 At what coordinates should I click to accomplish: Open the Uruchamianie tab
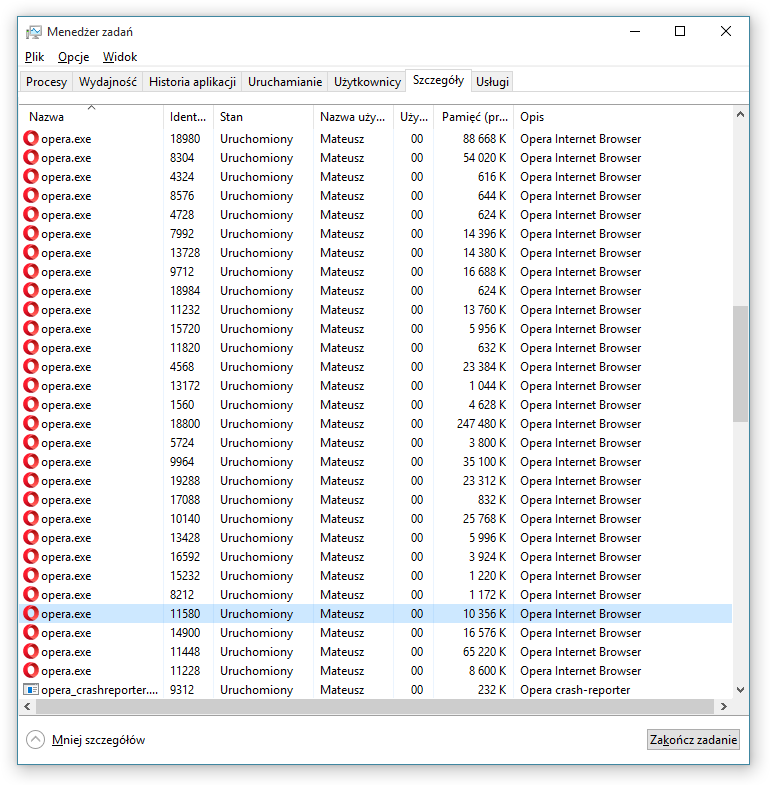(x=285, y=82)
